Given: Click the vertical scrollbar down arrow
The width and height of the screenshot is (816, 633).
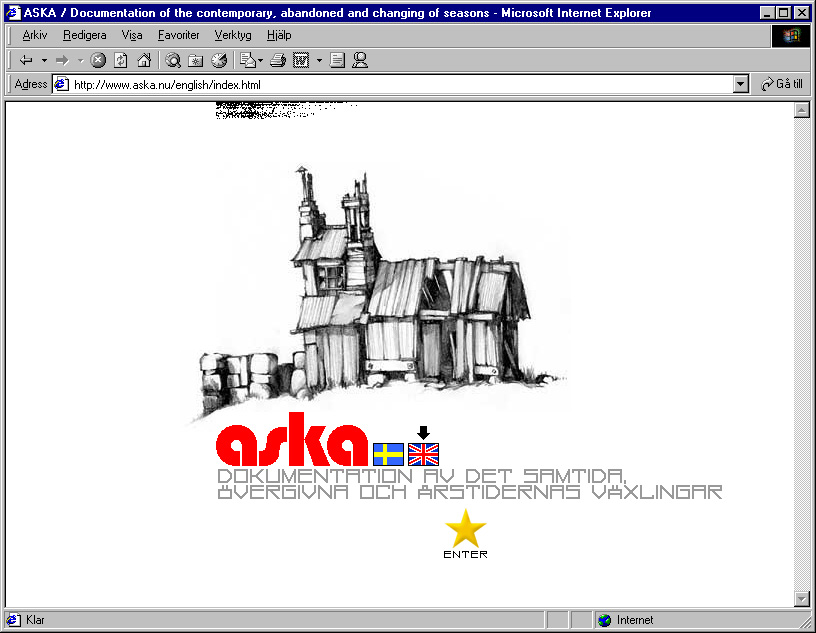Looking at the screenshot, I should [x=801, y=598].
